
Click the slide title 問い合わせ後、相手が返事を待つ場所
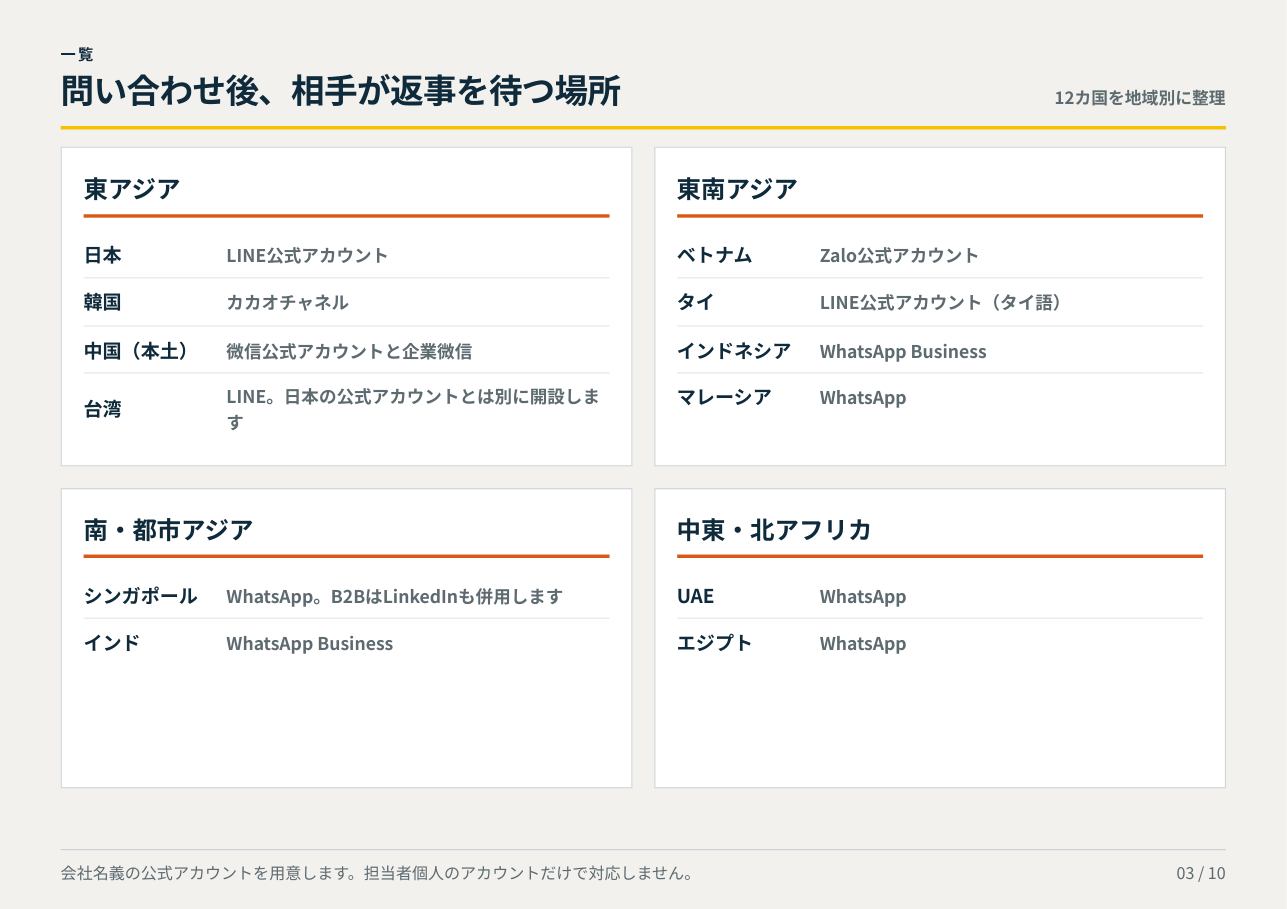coord(341,91)
